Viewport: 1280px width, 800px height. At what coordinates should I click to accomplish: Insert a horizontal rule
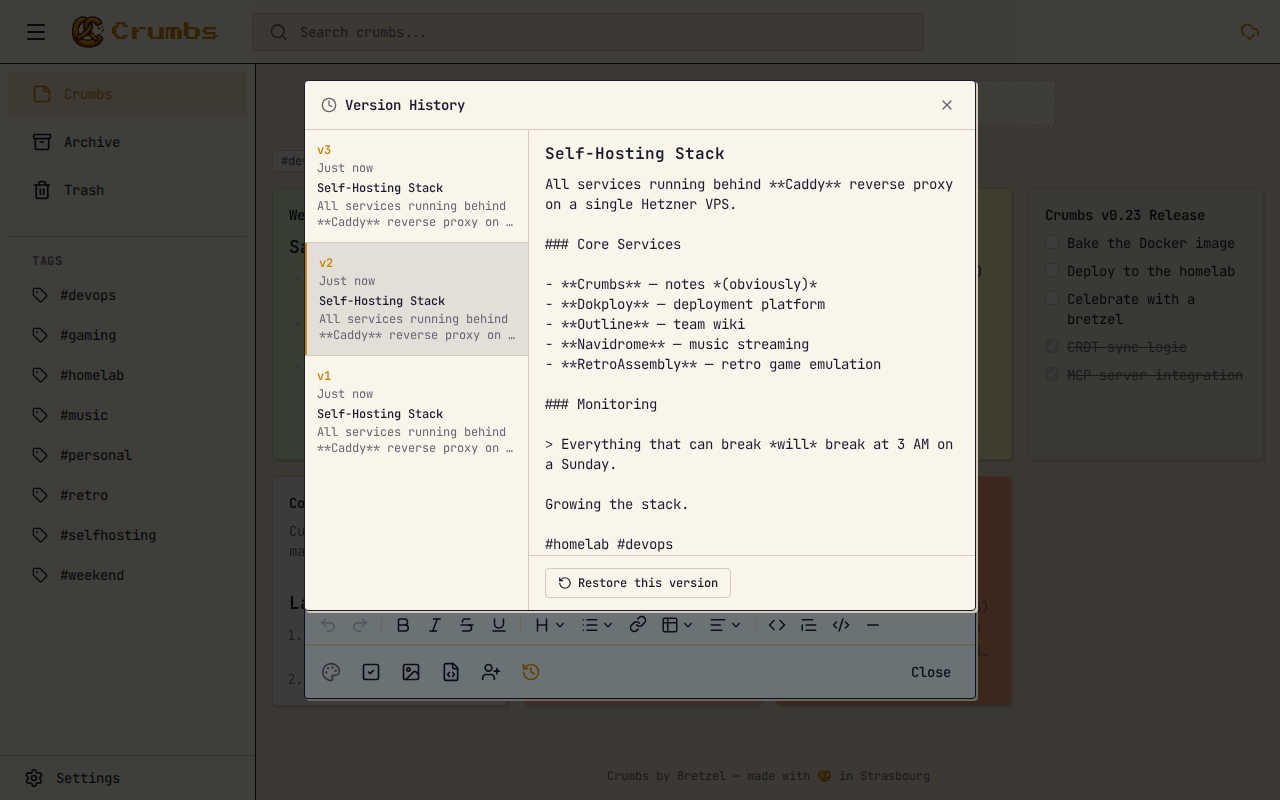coord(873,625)
